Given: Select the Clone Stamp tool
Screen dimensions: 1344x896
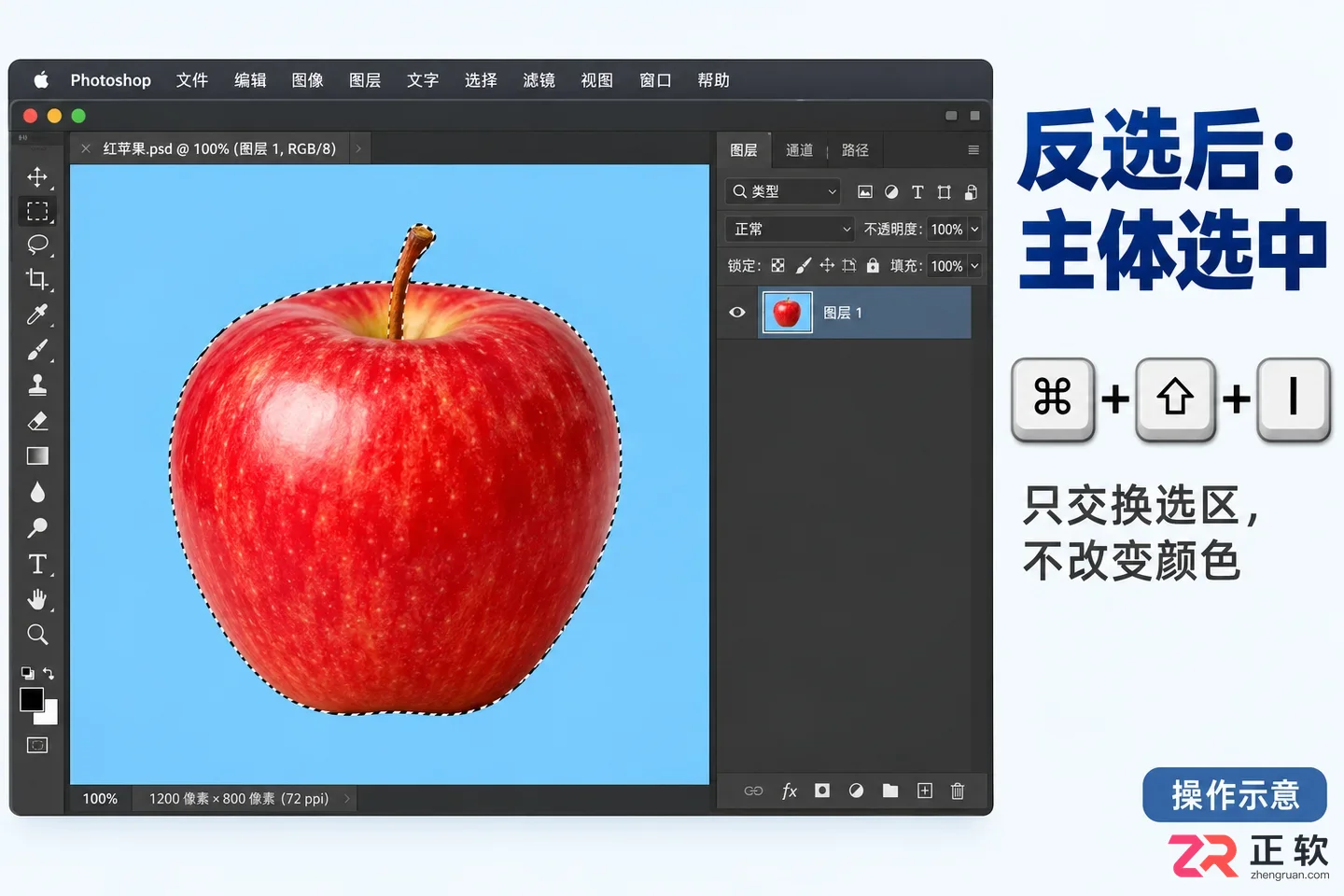Looking at the screenshot, I should click(x=37, y=385).
